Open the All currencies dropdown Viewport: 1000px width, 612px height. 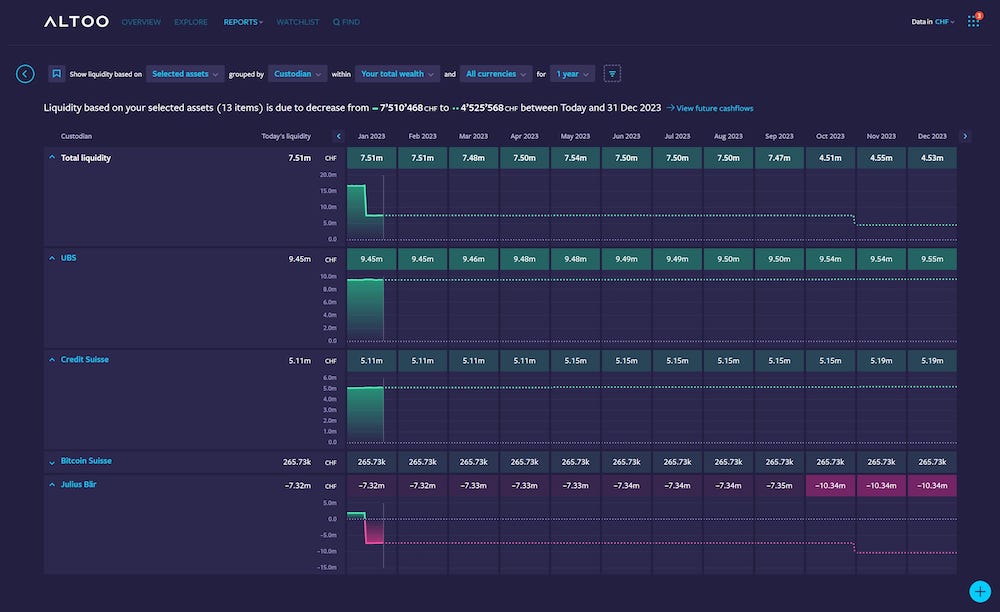pyautogui.click(x=496, y=73)
